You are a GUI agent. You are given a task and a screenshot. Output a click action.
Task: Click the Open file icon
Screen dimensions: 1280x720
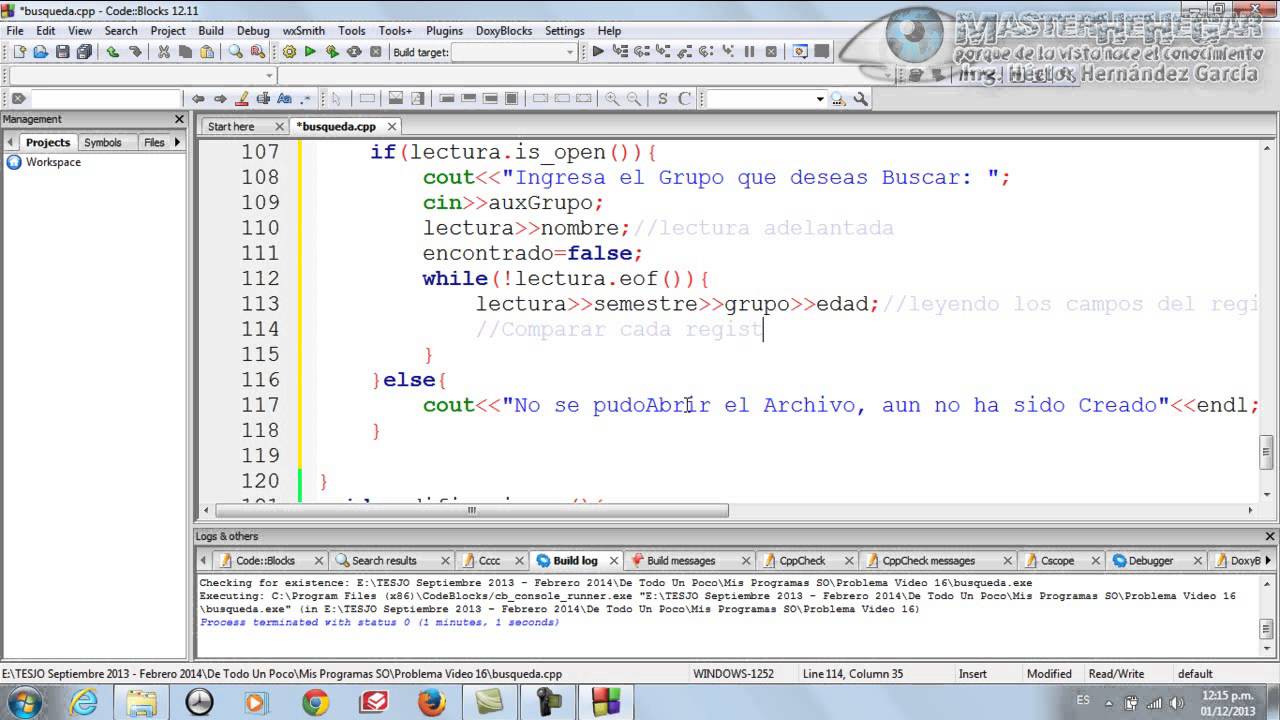pyautogui.click(x=41, y=52)
